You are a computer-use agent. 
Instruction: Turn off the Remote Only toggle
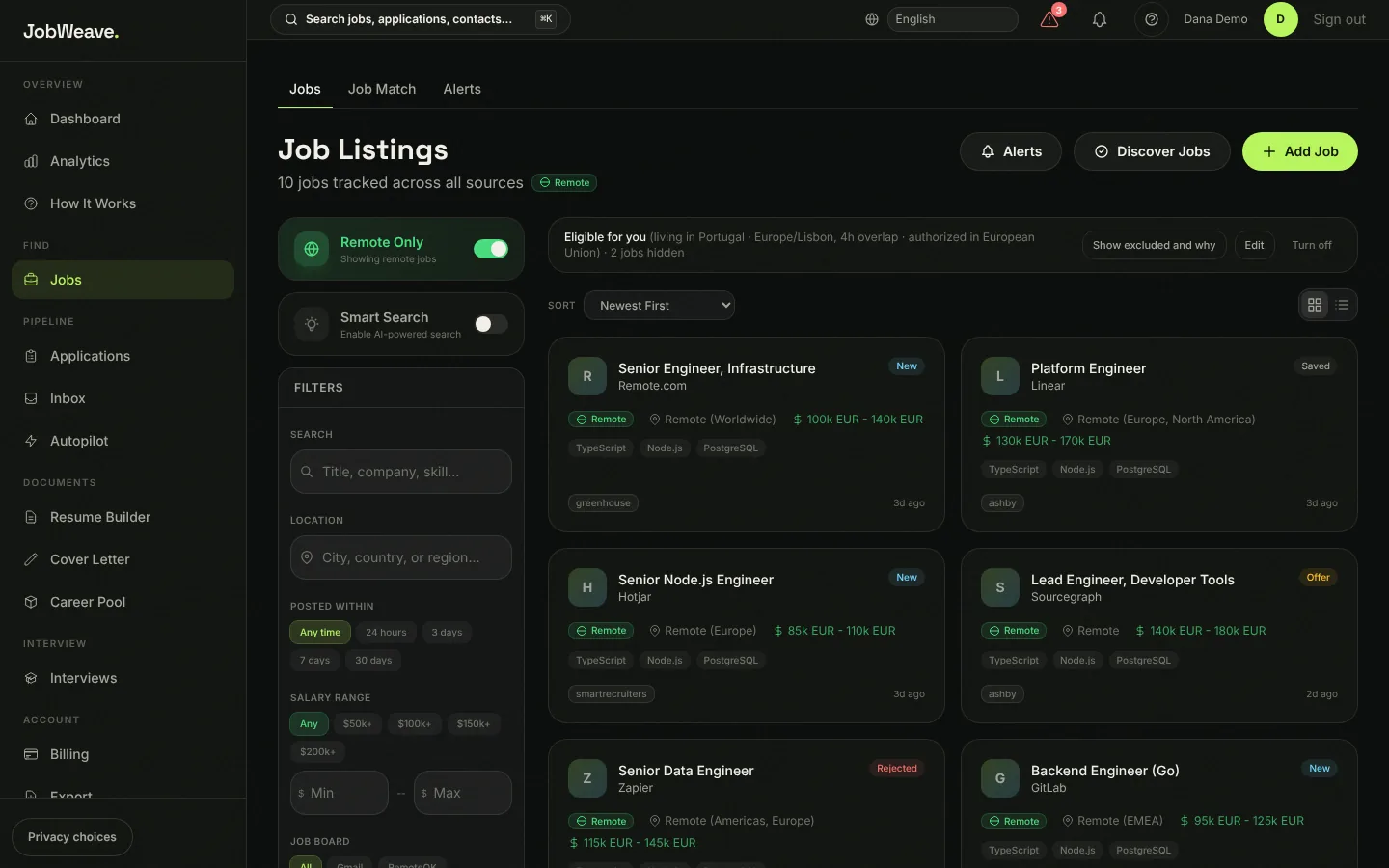(491, 249)
